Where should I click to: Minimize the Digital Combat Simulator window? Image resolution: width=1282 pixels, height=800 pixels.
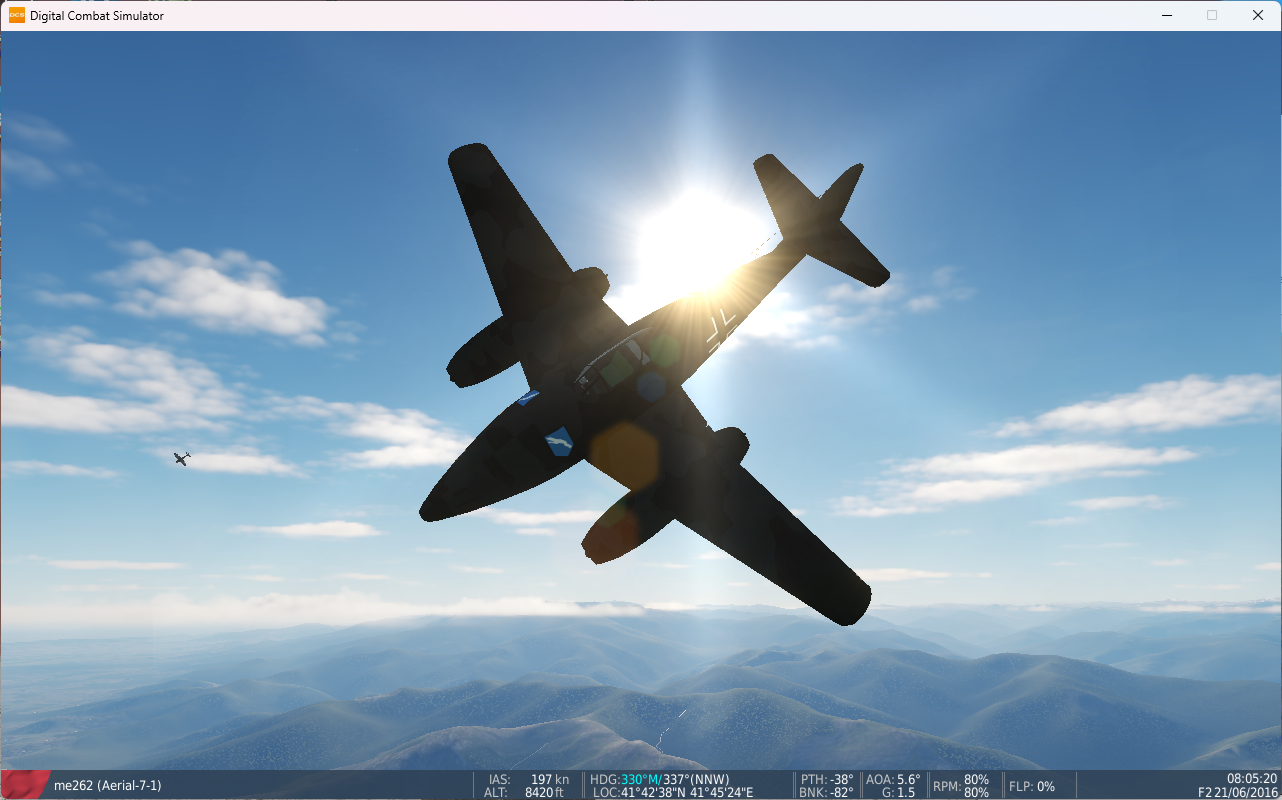point(1166,15)
